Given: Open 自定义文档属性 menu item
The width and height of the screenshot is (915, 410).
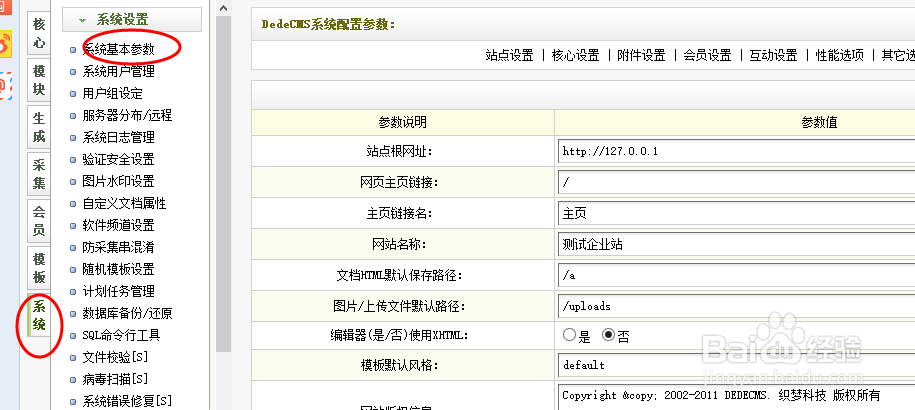Looking at the screenshot, I should (x=124, y=204).
